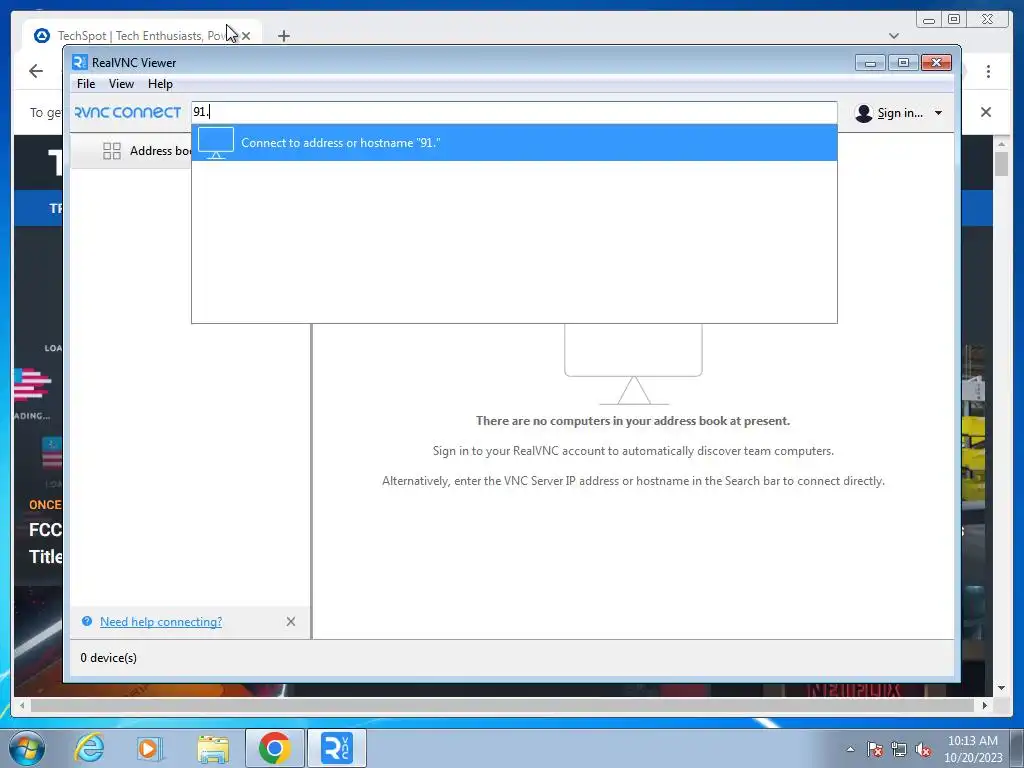This screenshot has width=1024, height=768.
Task: Expand the Sign in dropdown arrow
Action: pyautogui.click(x=938, y=113)
